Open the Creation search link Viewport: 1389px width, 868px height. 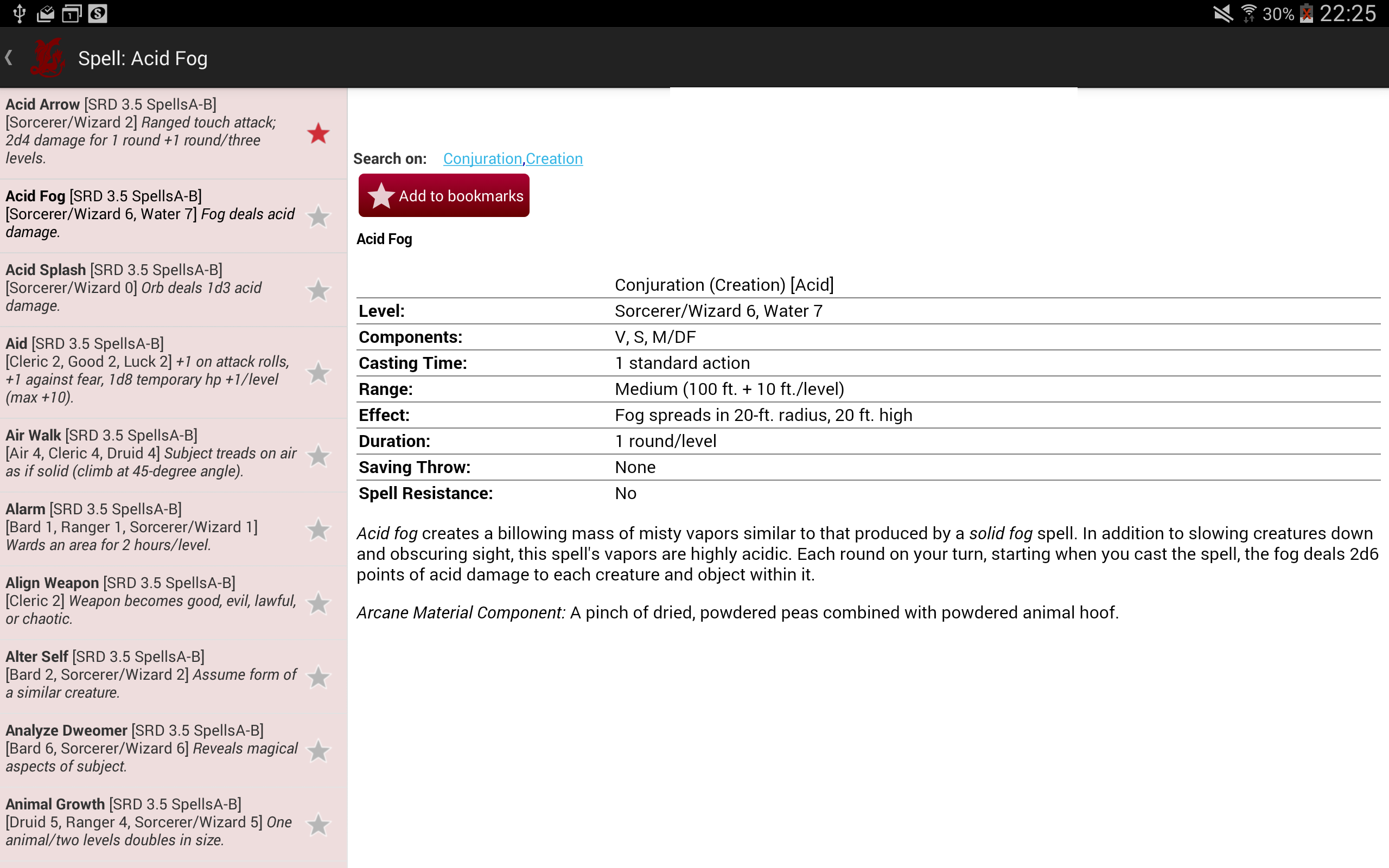pyautogui.click(x=554, y=158)
